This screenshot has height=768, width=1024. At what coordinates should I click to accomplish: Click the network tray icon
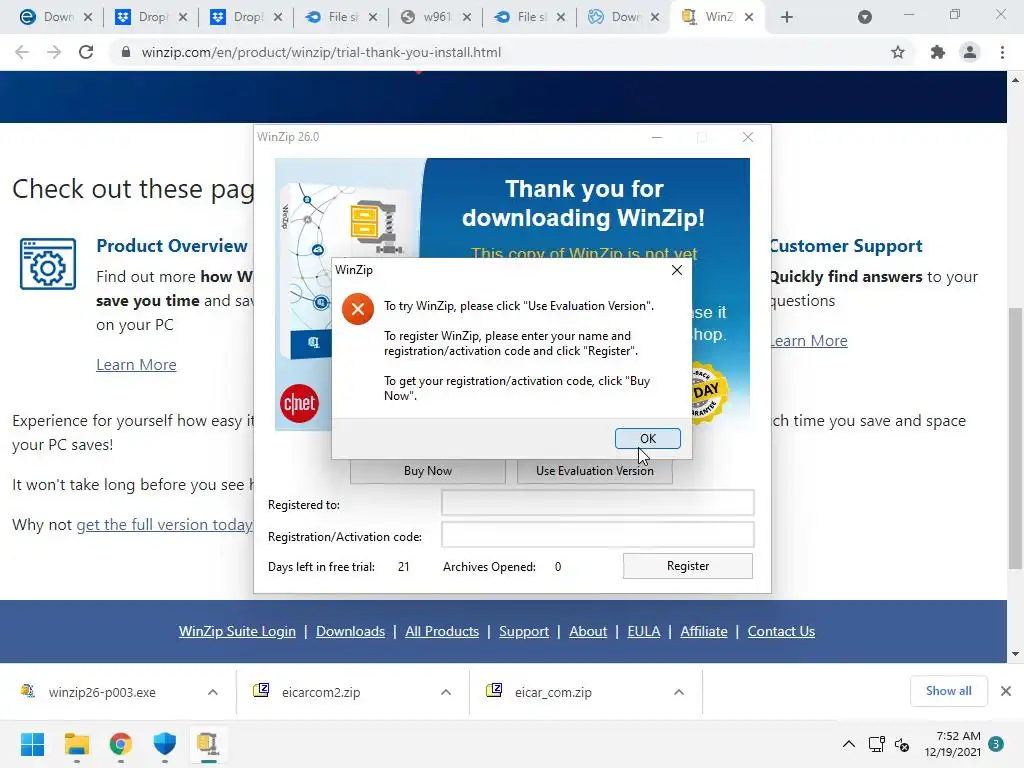pyautogui.click(x=876, y=744)
